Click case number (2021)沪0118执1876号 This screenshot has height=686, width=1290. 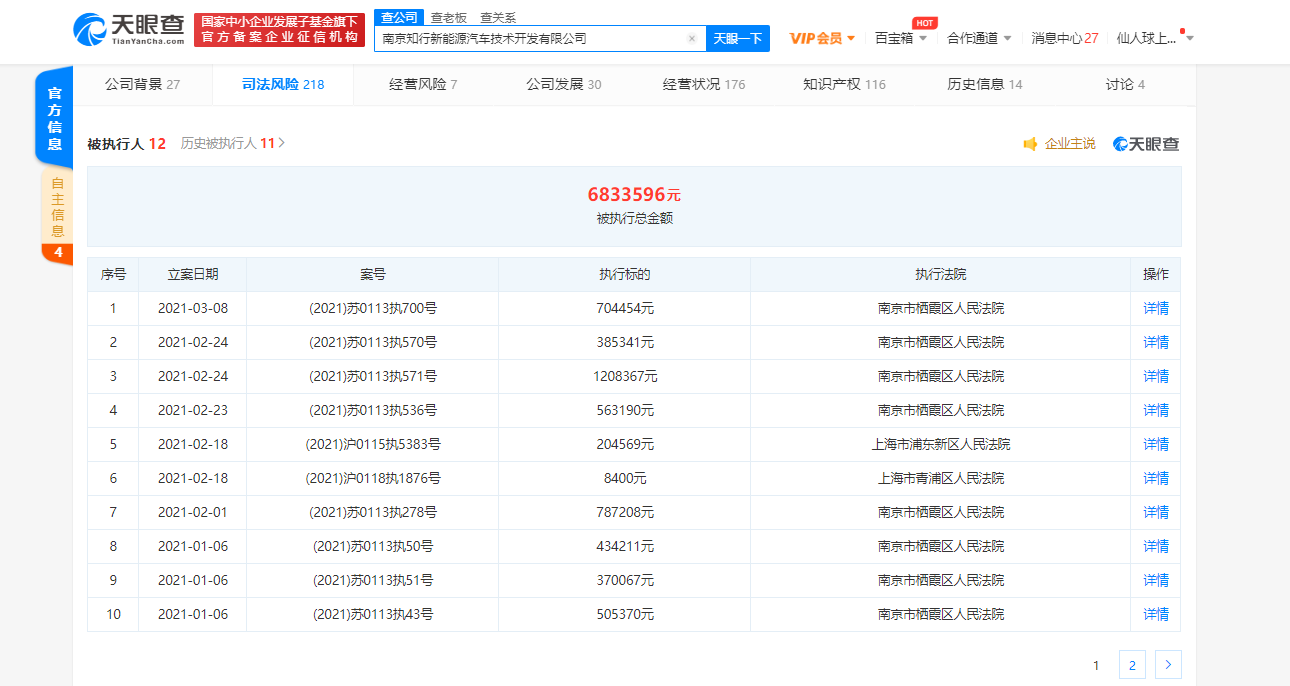[373, 479]
